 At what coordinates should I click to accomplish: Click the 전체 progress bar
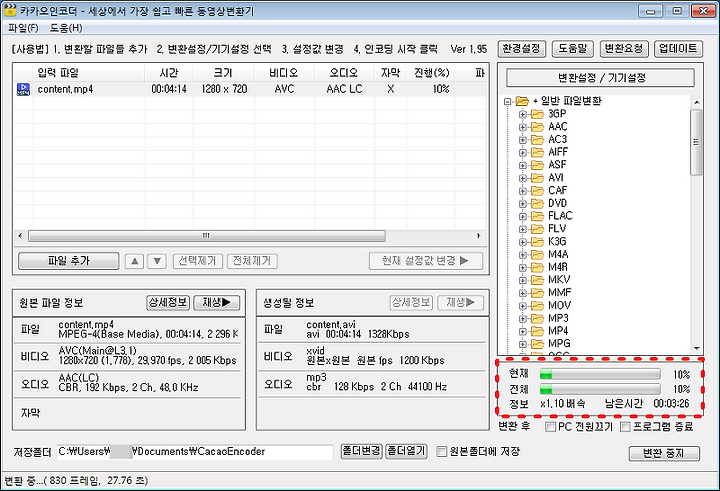(x=600, y=389)
